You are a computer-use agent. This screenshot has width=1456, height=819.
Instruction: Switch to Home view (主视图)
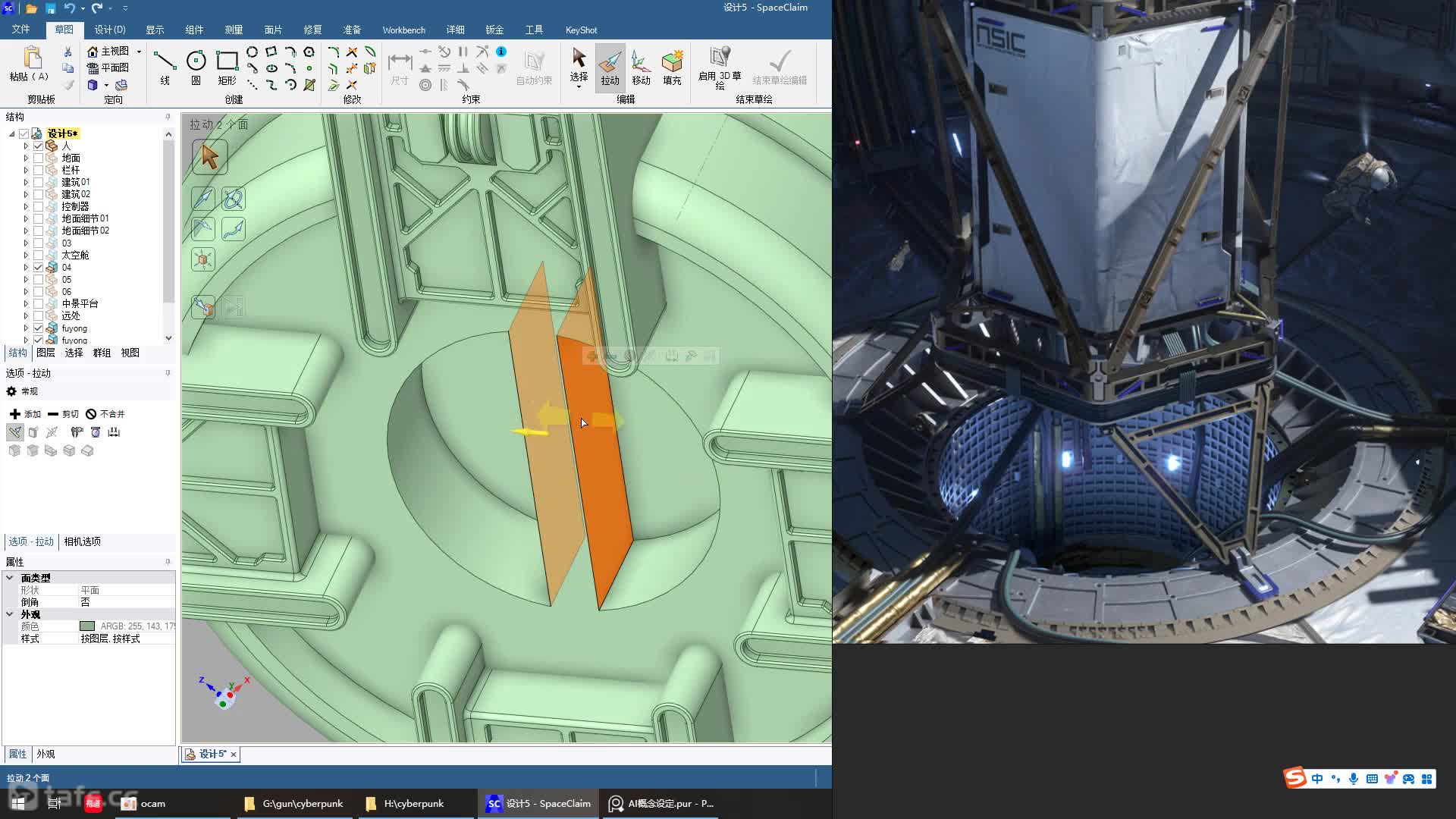click(108, 51)
